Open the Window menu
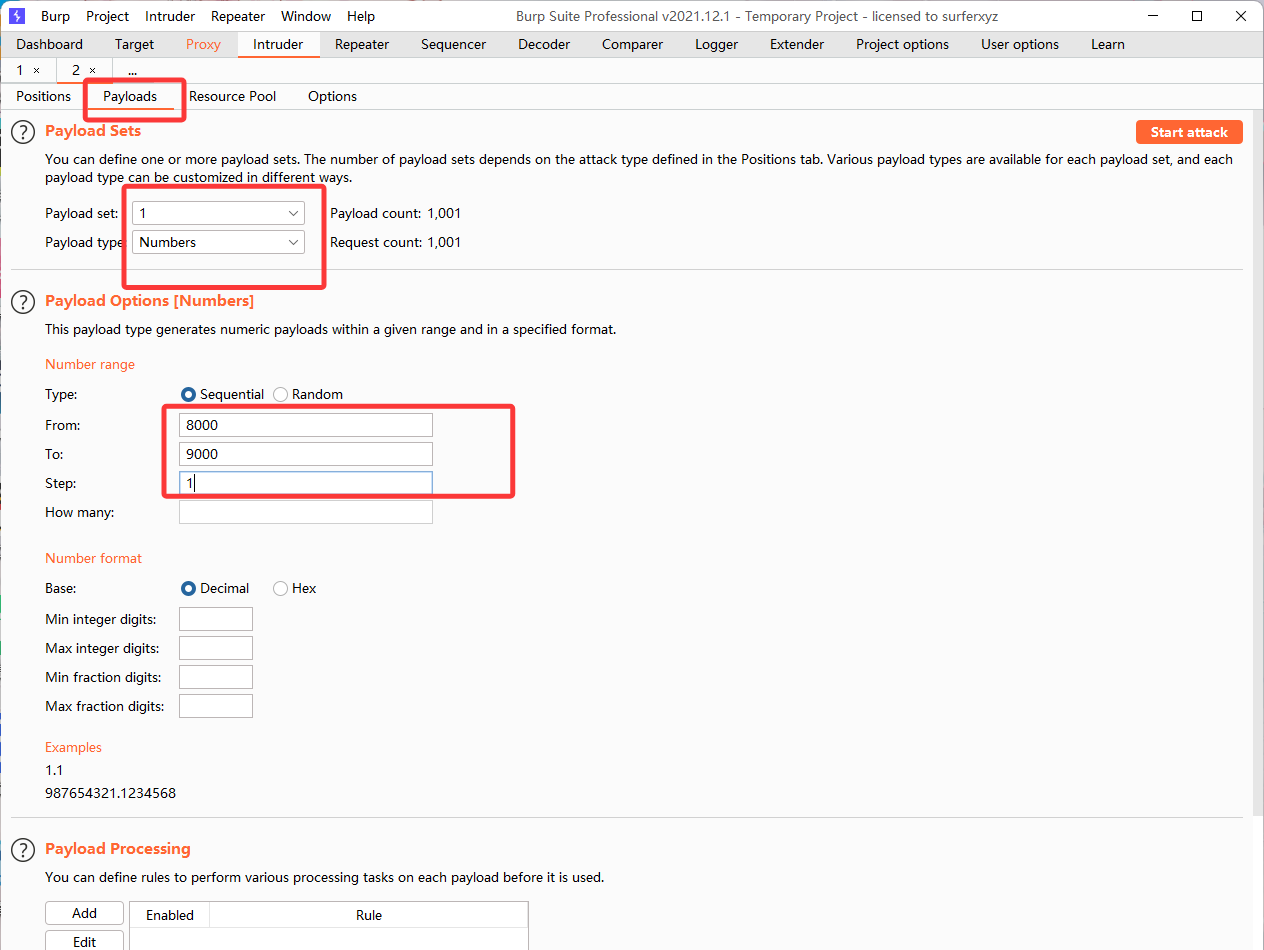1264x950 pixels. click(x=306, y=16)
